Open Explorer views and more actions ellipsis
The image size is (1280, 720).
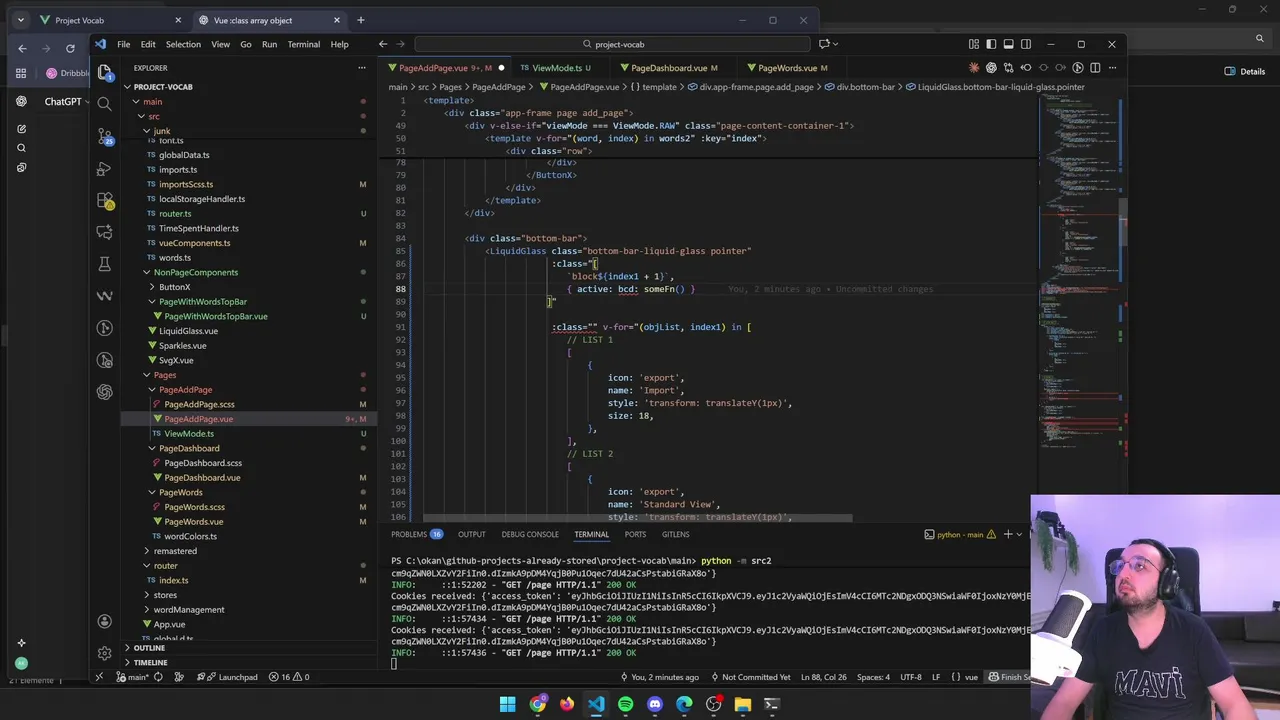point(362,68)
